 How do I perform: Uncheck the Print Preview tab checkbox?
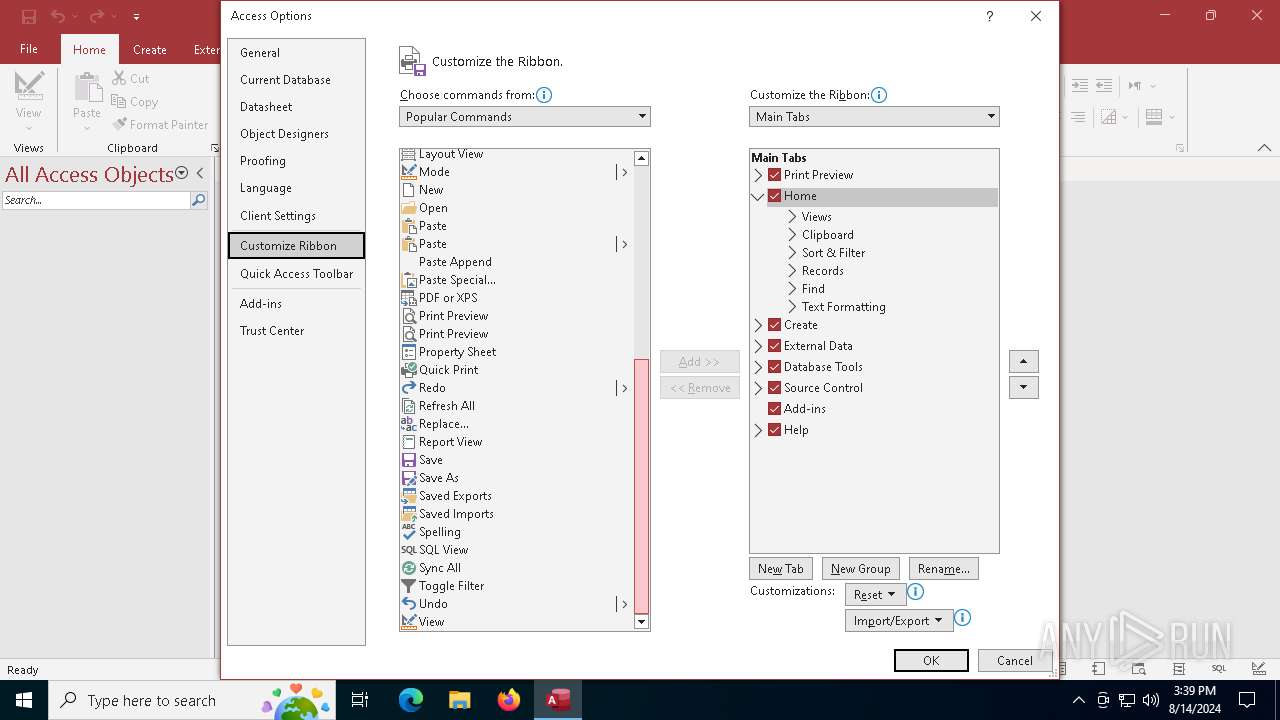click(774, 175)
